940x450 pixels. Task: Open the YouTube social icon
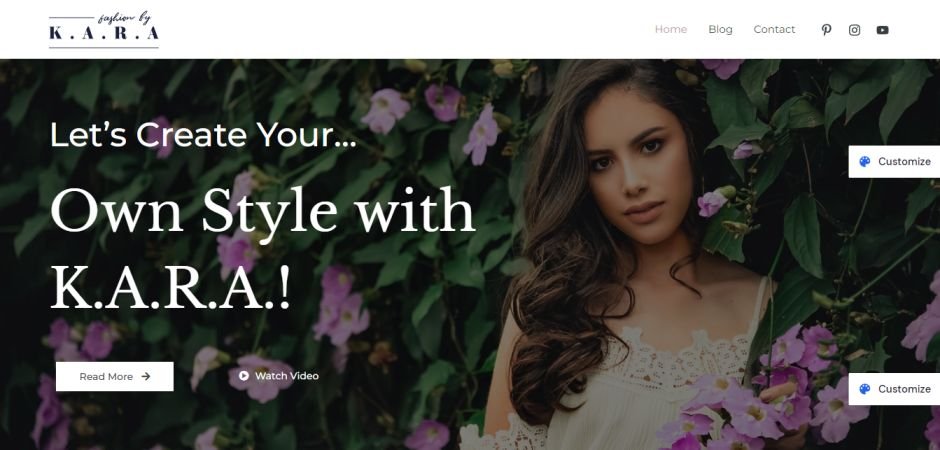(x=882, y=30)
